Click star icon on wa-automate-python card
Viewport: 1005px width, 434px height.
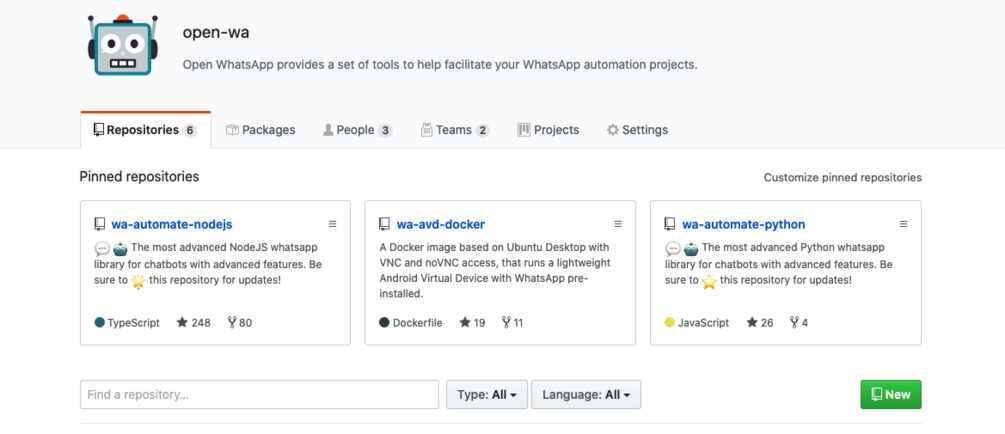(752, 323)
